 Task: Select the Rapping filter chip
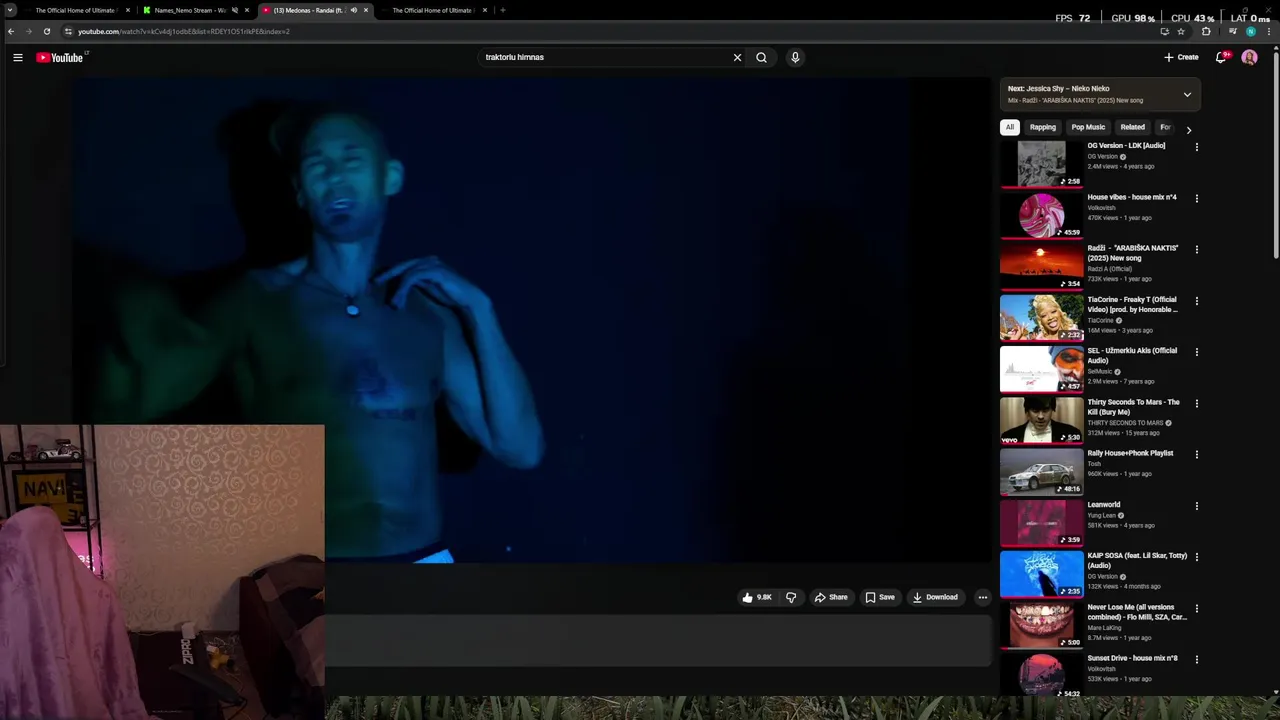coord(1043,127)
